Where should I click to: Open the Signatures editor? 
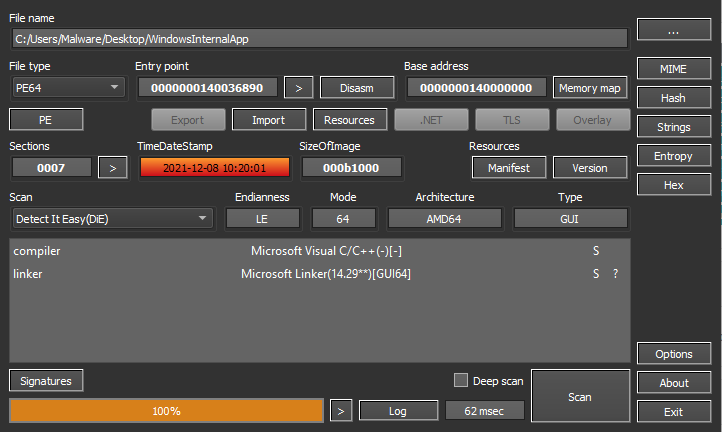tap(46, 380)
